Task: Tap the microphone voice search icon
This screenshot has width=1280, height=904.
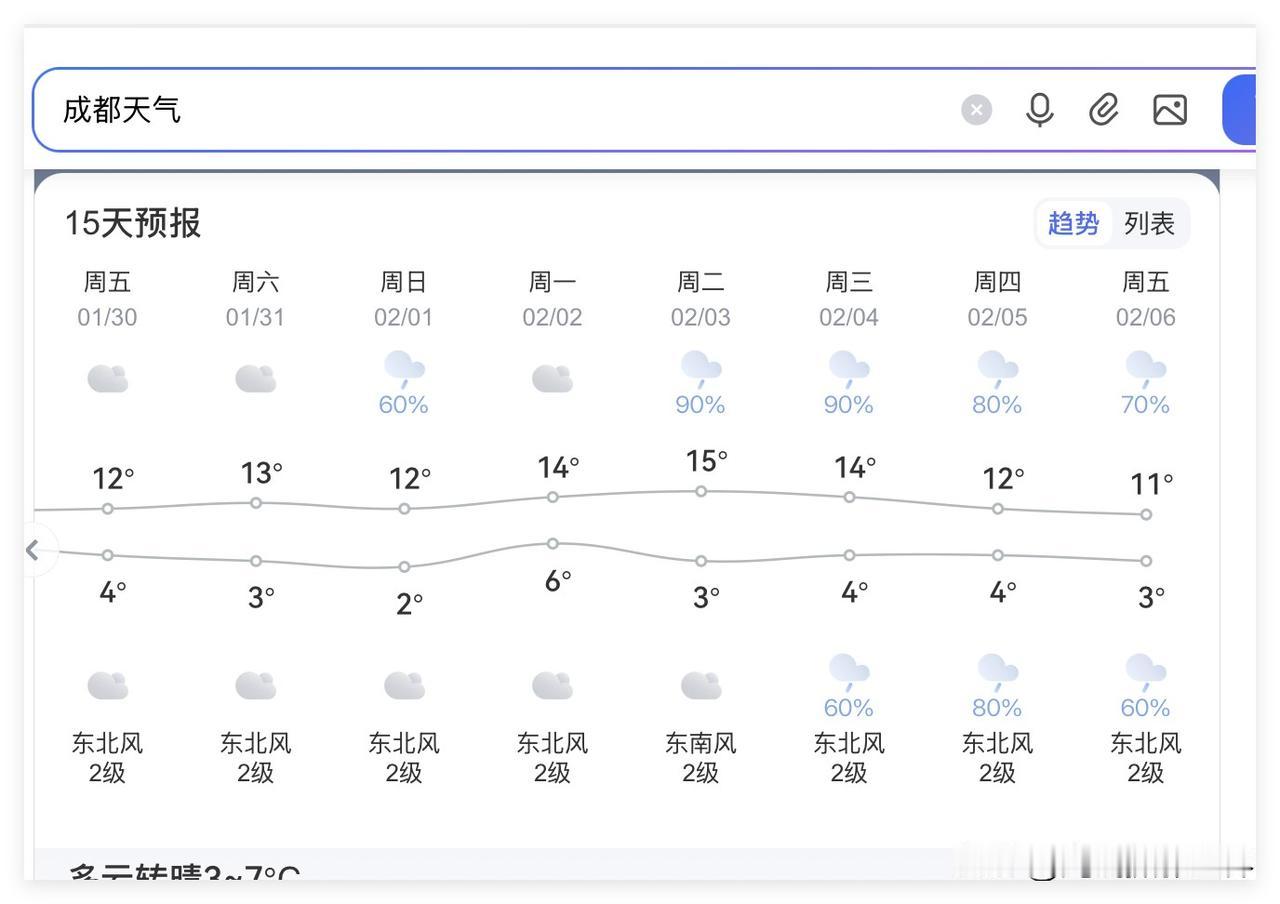Action: pos(1040,109)
